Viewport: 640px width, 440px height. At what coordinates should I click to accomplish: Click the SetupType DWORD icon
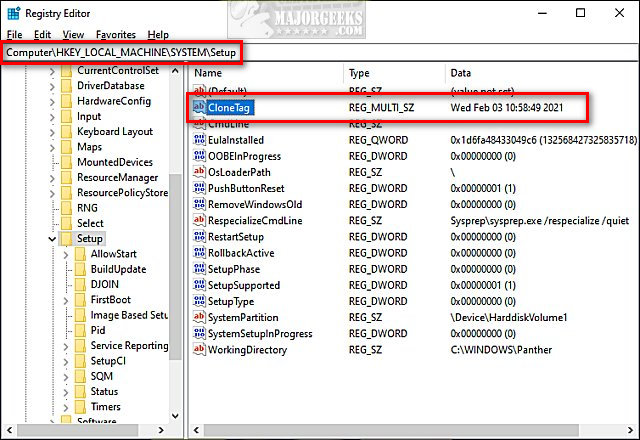(x=199, y=301)
